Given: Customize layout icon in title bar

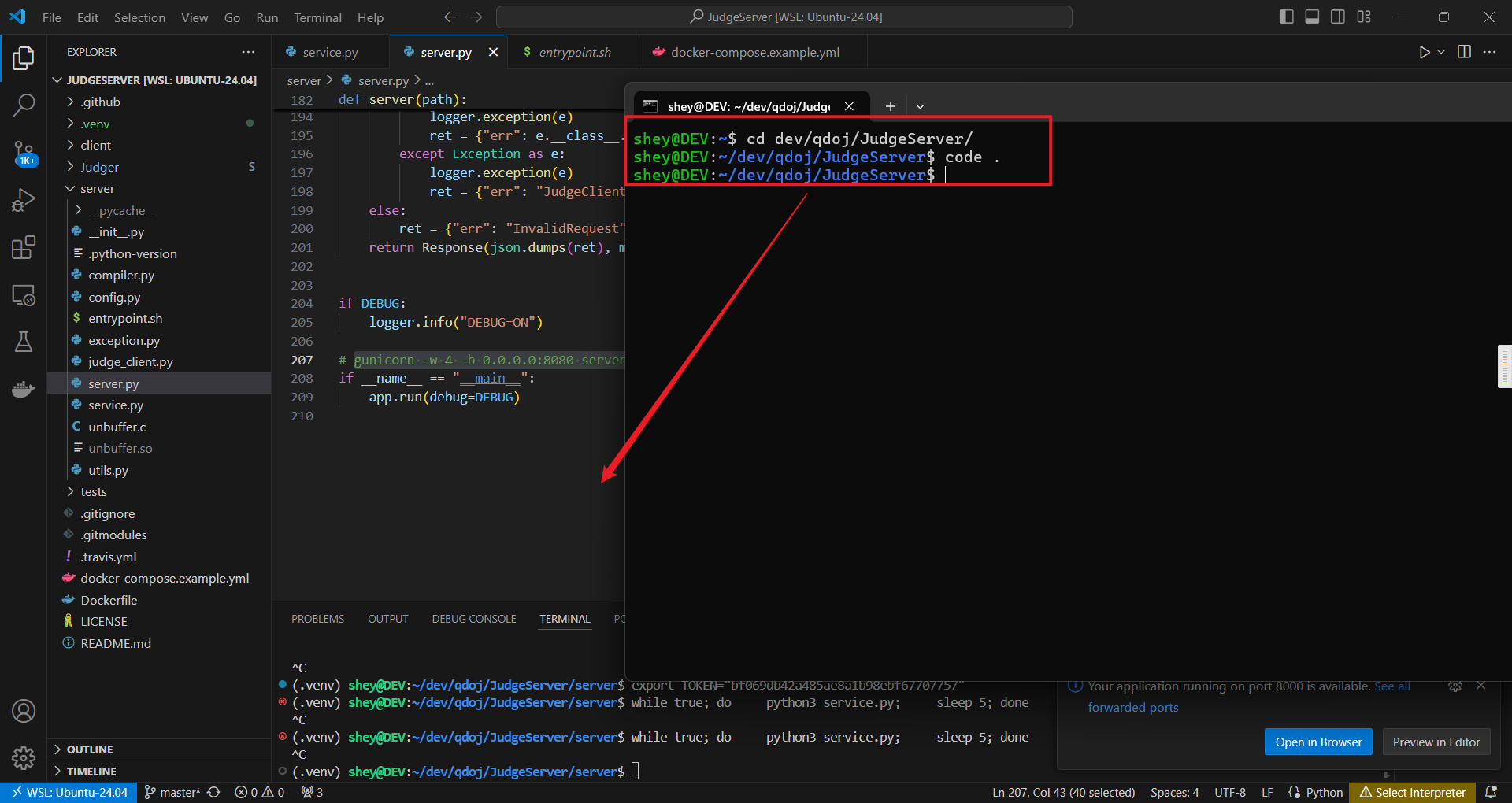Looking at the screenshot, I should pyautogui.click(x=1364, y=17).
